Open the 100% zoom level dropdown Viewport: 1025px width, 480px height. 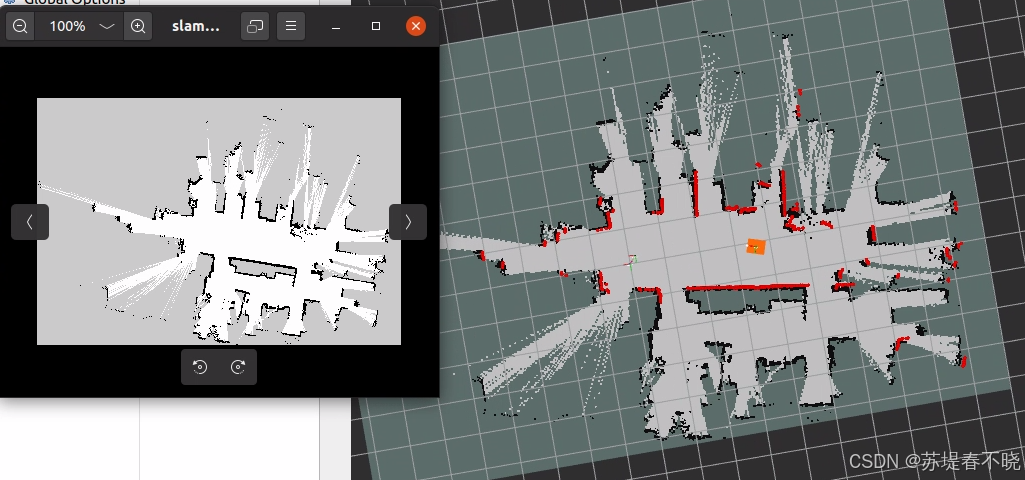[x=107, y=26]
